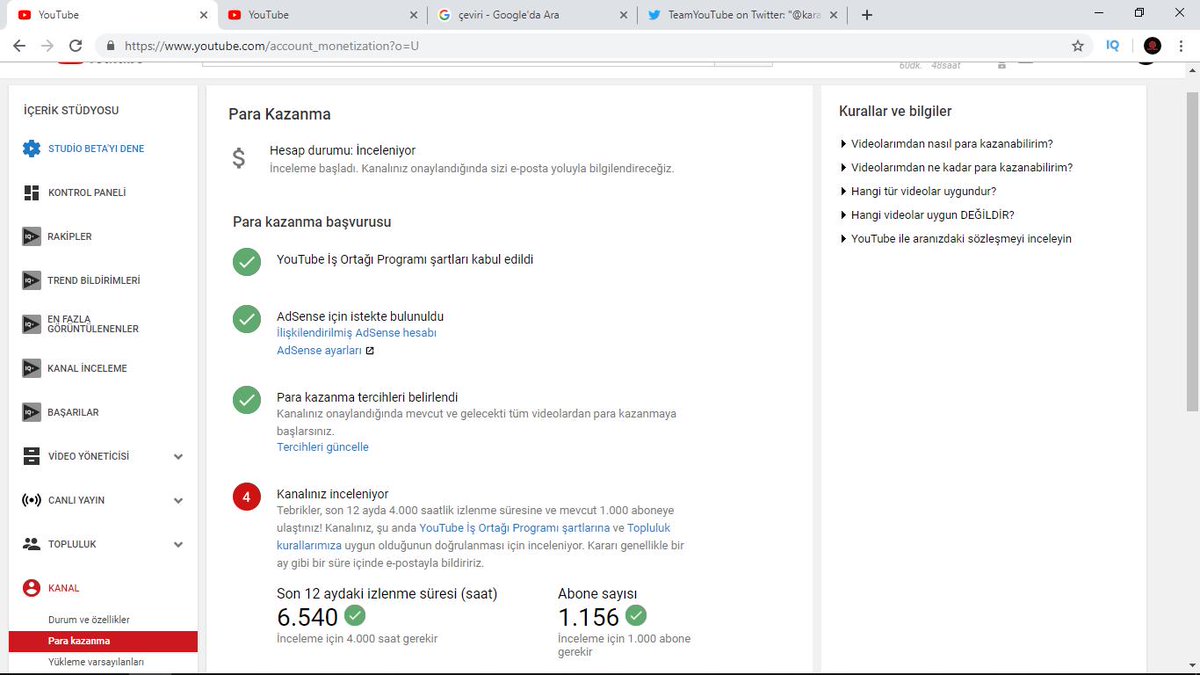Switch to the TeamYouTube on Twitter tab
The height and width of the screenshot is (675, 1200).
coord(740,15)
